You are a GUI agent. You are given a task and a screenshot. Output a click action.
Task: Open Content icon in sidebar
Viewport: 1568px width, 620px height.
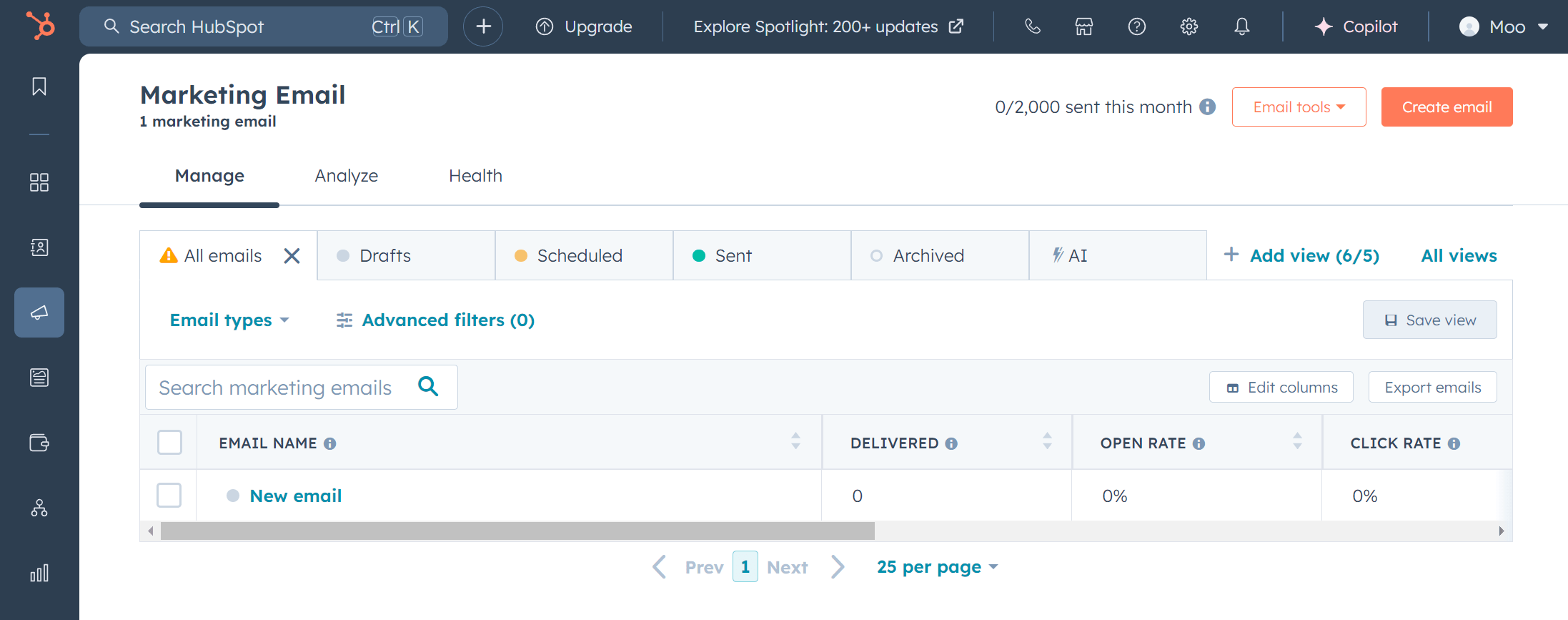point(39,378)
